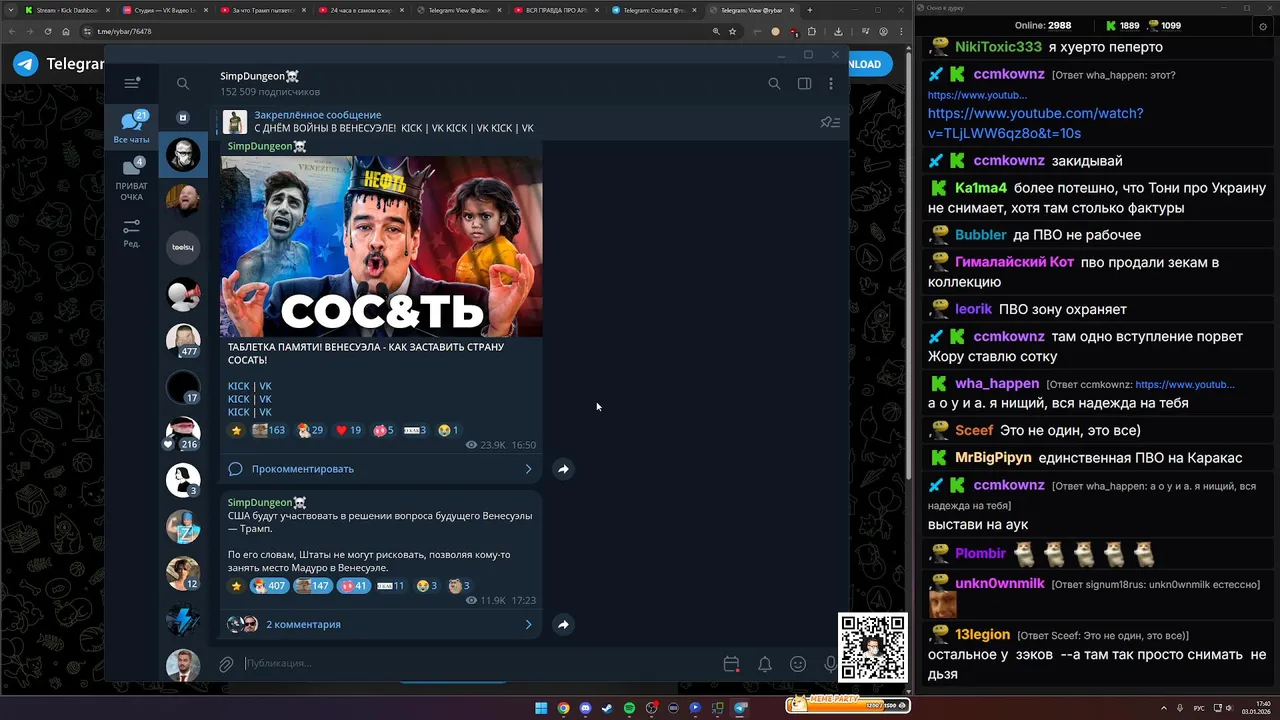Toggle silent broadcast bell icon

(765, 664)
